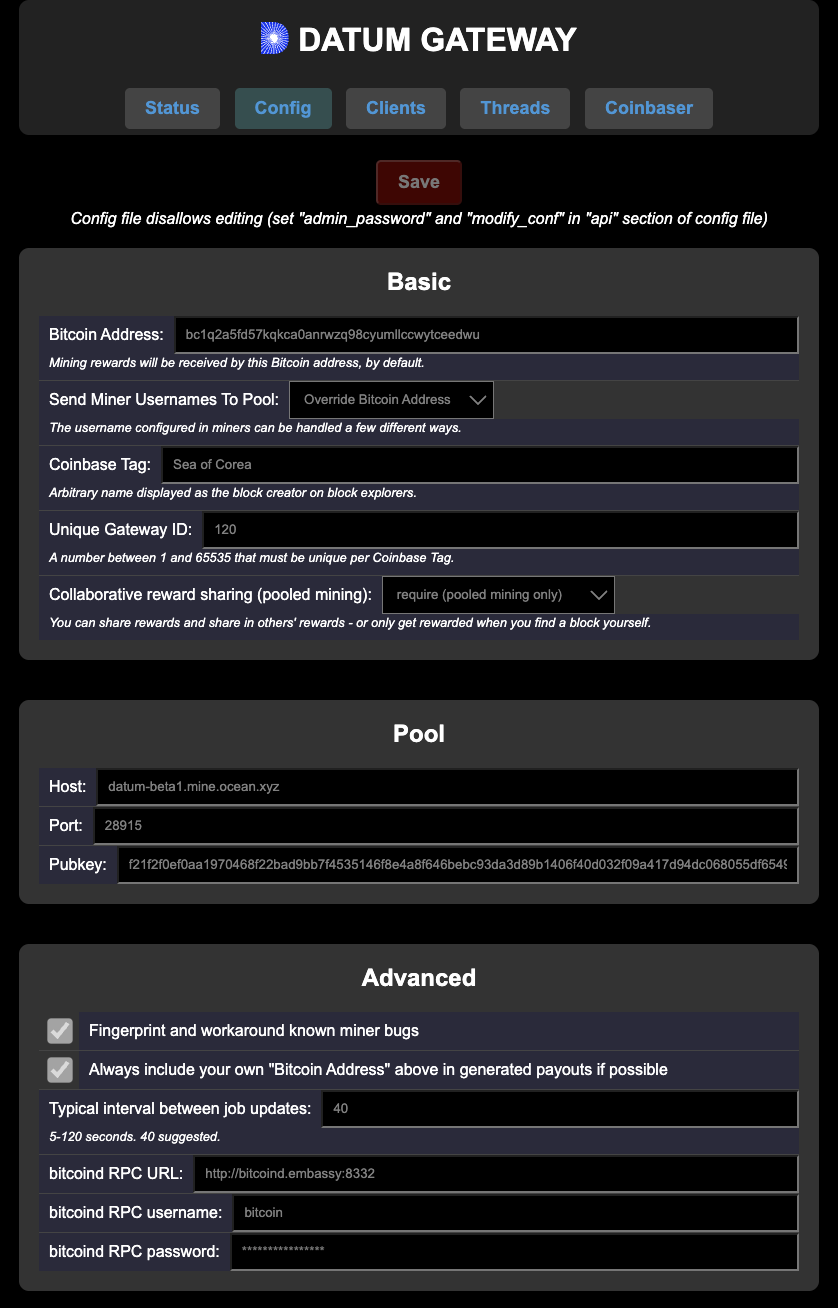Click the Bitcoin Address input field
838x1308 pixels.
point(486,335)
